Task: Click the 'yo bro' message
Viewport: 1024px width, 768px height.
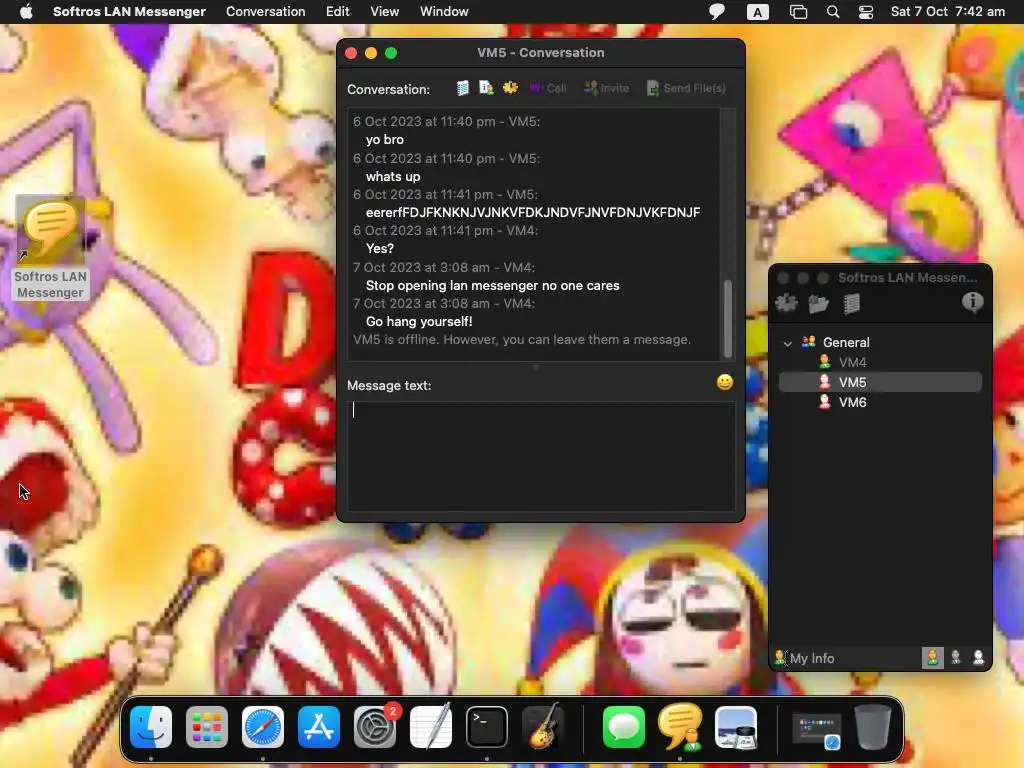Action: [385, 139]
